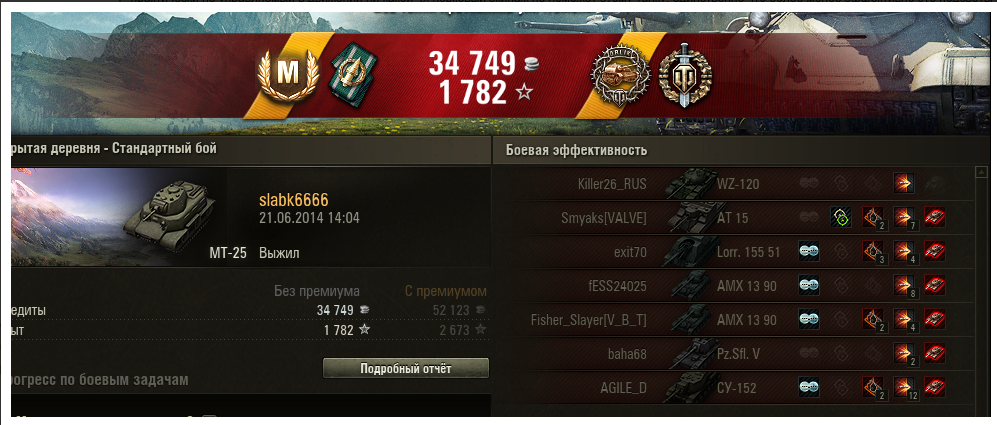Click damage icon with 8 for fESS24025
997x425 pixels.
pyautogui.click(x=903, y=286)
